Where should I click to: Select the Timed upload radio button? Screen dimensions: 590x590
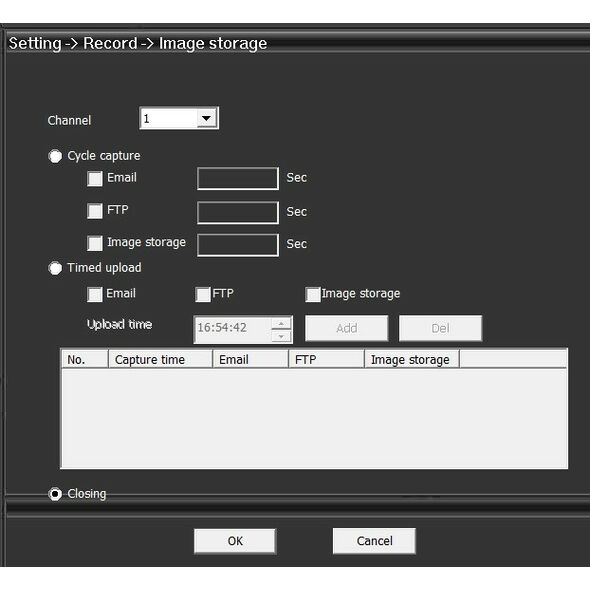(x=55, y=268)
